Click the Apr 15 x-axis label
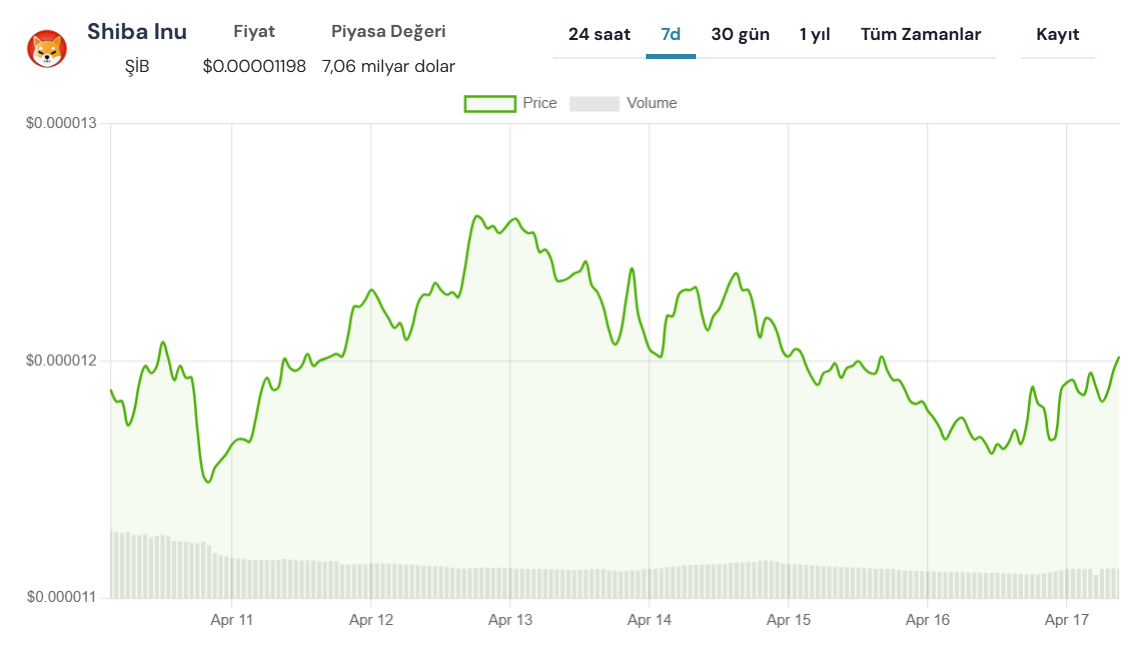This screenshot has height=649, width=1144. pyautogui.click(x=788, y=620)
